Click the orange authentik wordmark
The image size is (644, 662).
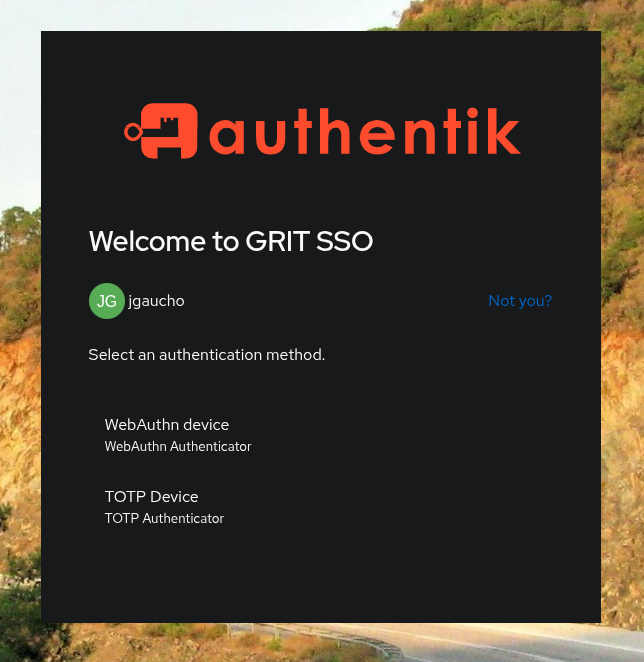(365, 131)
